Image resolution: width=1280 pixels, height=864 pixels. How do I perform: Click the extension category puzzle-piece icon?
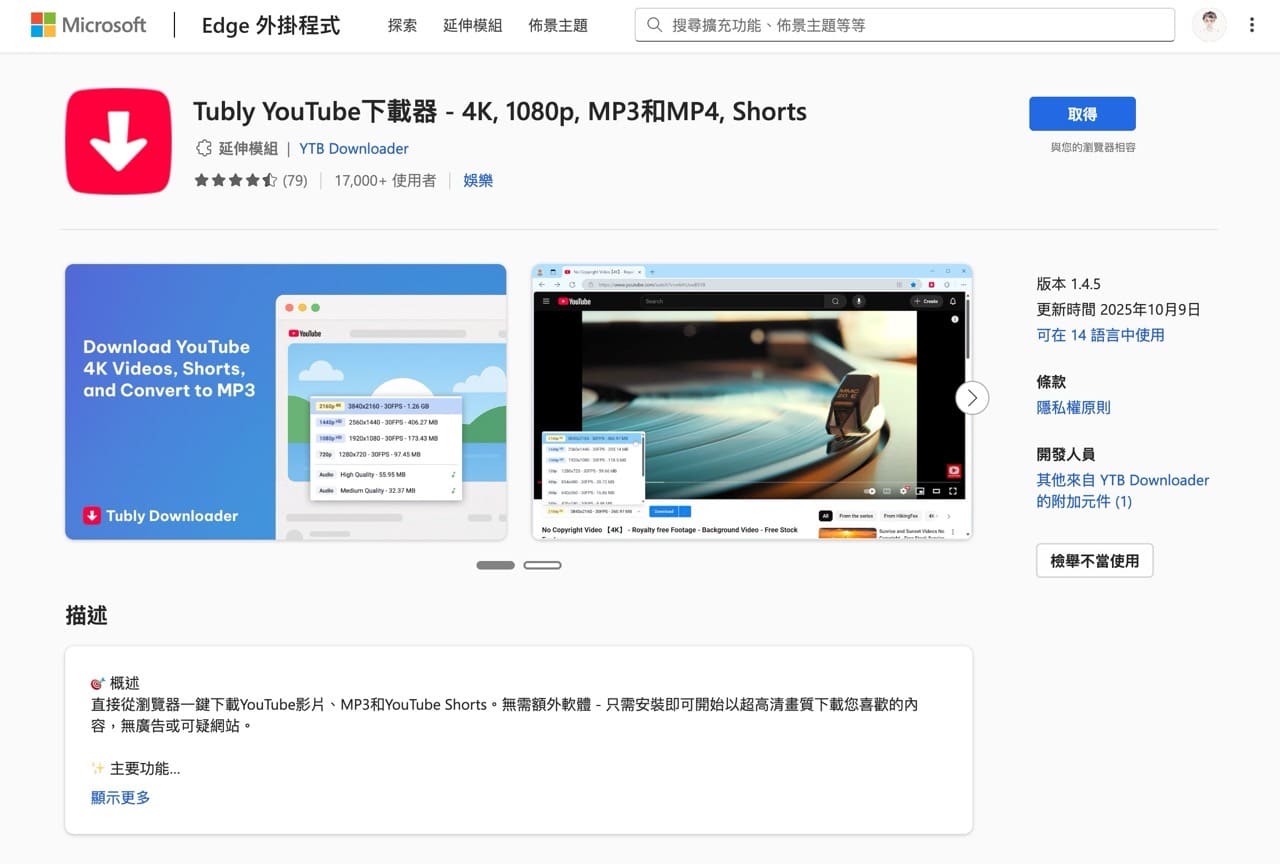(203, 148)
